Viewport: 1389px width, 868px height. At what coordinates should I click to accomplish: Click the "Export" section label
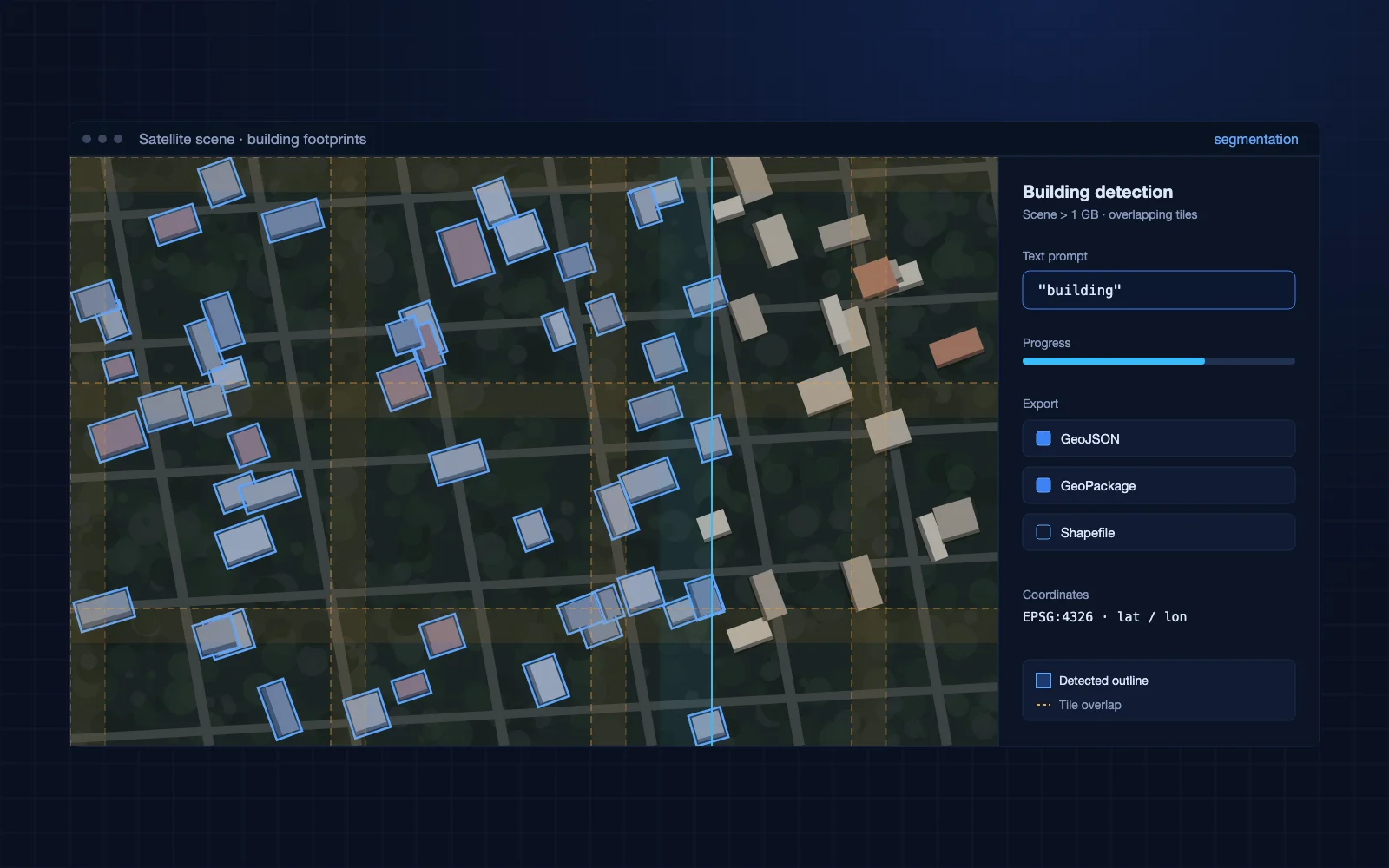[1040, 404]
